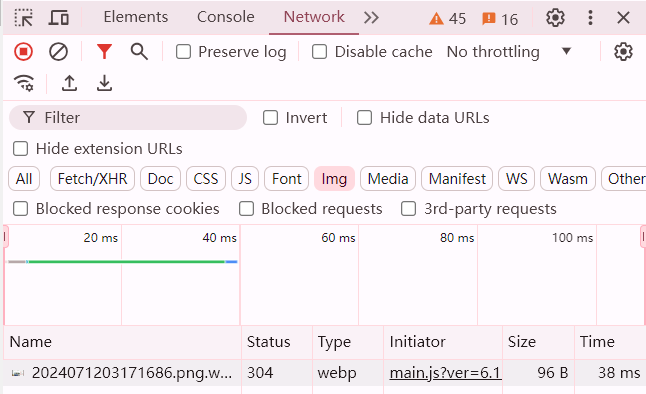The image size is (646, 394).
Task: Import HAR file upload icon
Action: pyautogui.click(x=69, y=83)
